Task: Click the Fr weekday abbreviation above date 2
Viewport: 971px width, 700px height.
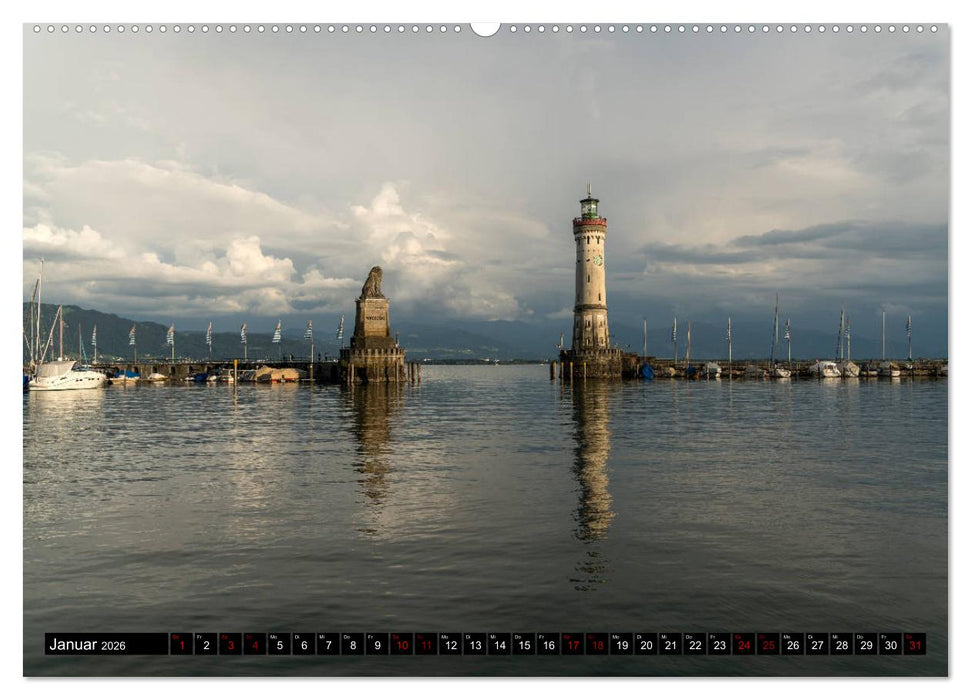Action: [x=201, y=637]
